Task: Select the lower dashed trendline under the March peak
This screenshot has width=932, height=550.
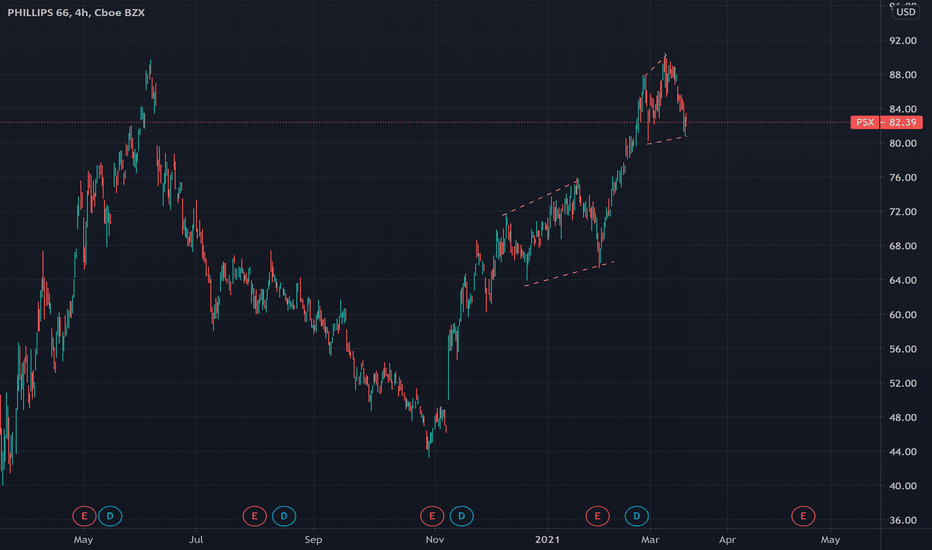Action: point(667,140)
